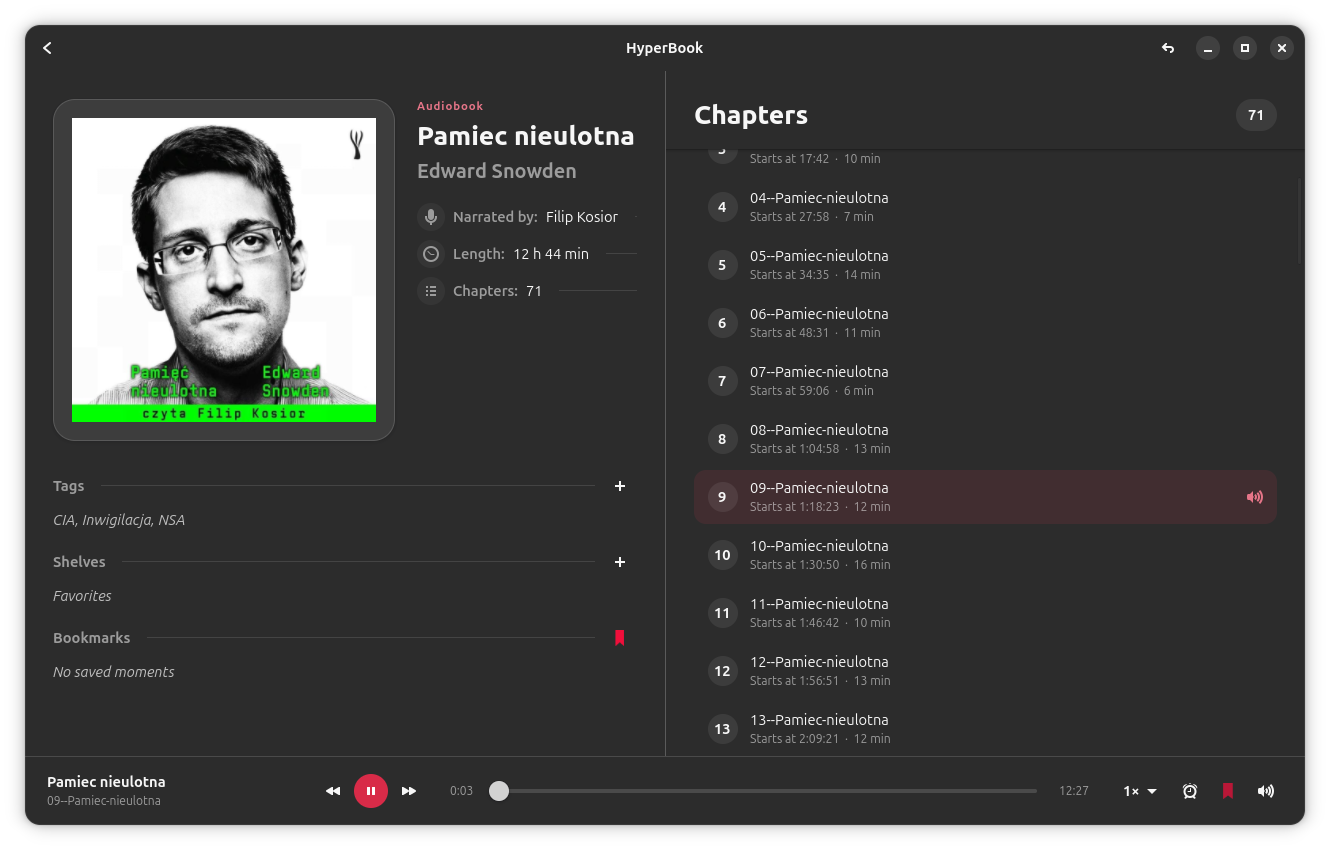Click the playback progress slider knob

point(499,791)
